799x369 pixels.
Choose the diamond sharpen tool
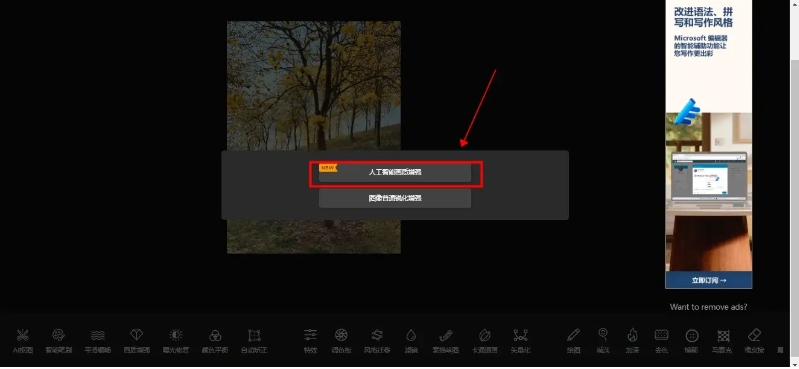click(x=137, y=340)
